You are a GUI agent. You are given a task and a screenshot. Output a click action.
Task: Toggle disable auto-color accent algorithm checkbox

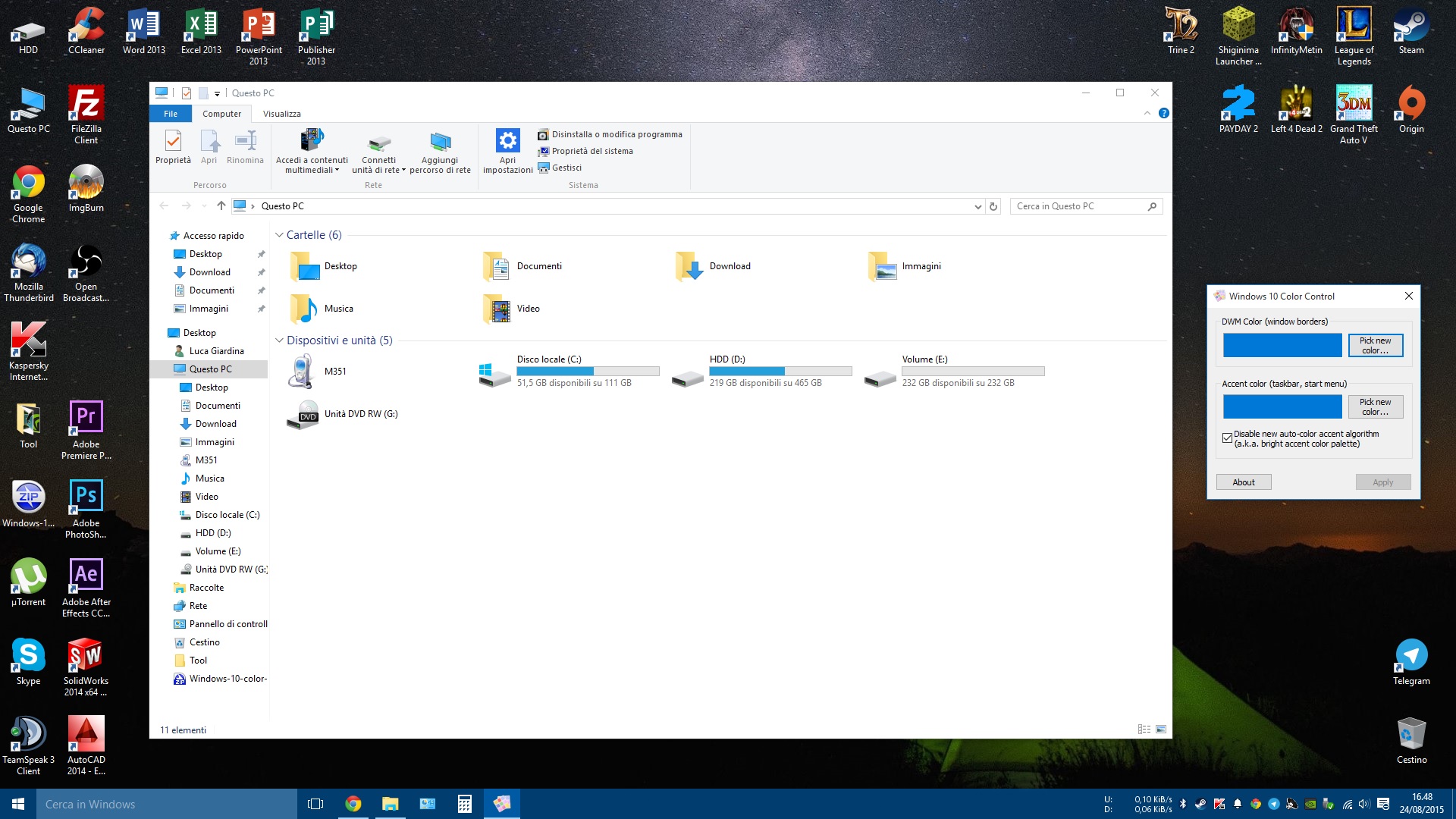1227,436
